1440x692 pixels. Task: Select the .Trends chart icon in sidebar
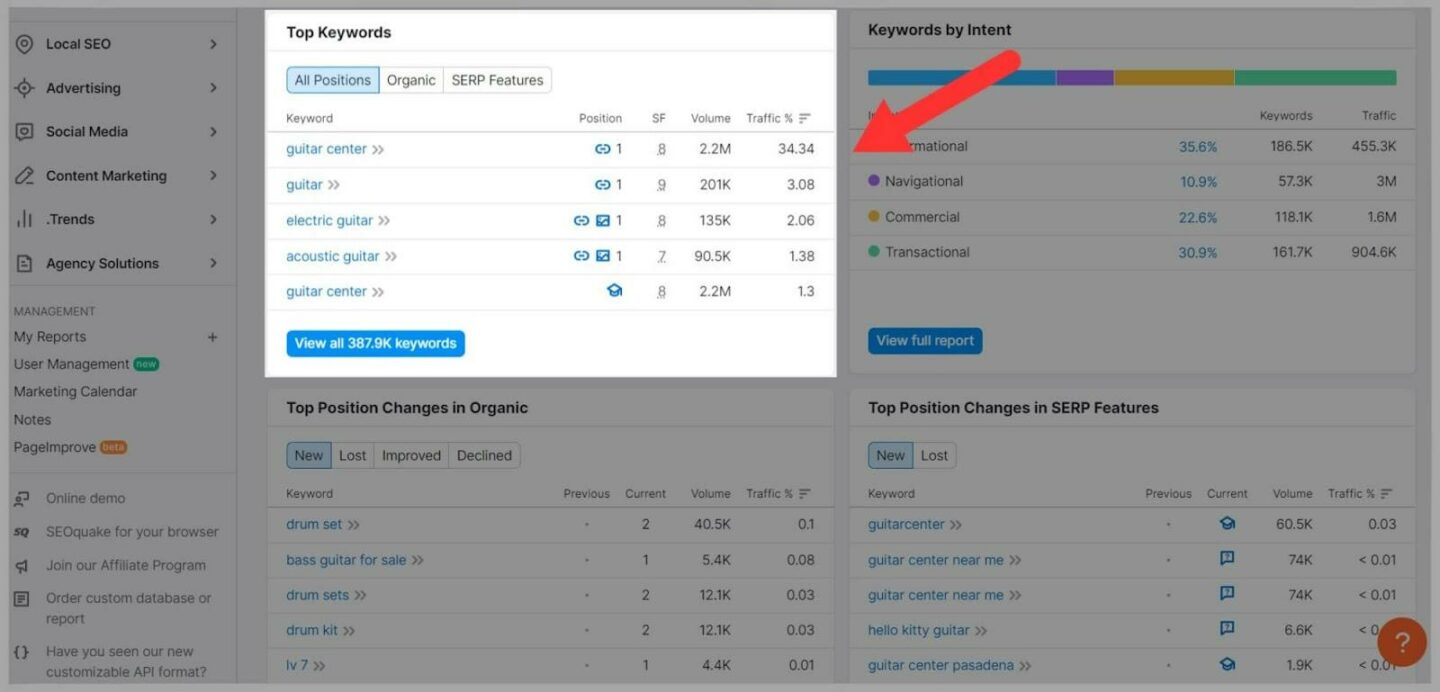pos(21,219)
